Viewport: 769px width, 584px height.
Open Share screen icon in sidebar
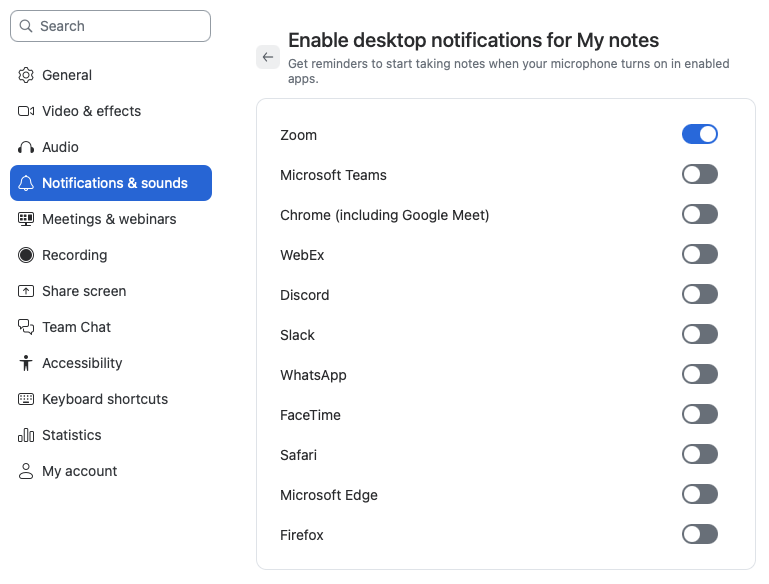(26, 291)
